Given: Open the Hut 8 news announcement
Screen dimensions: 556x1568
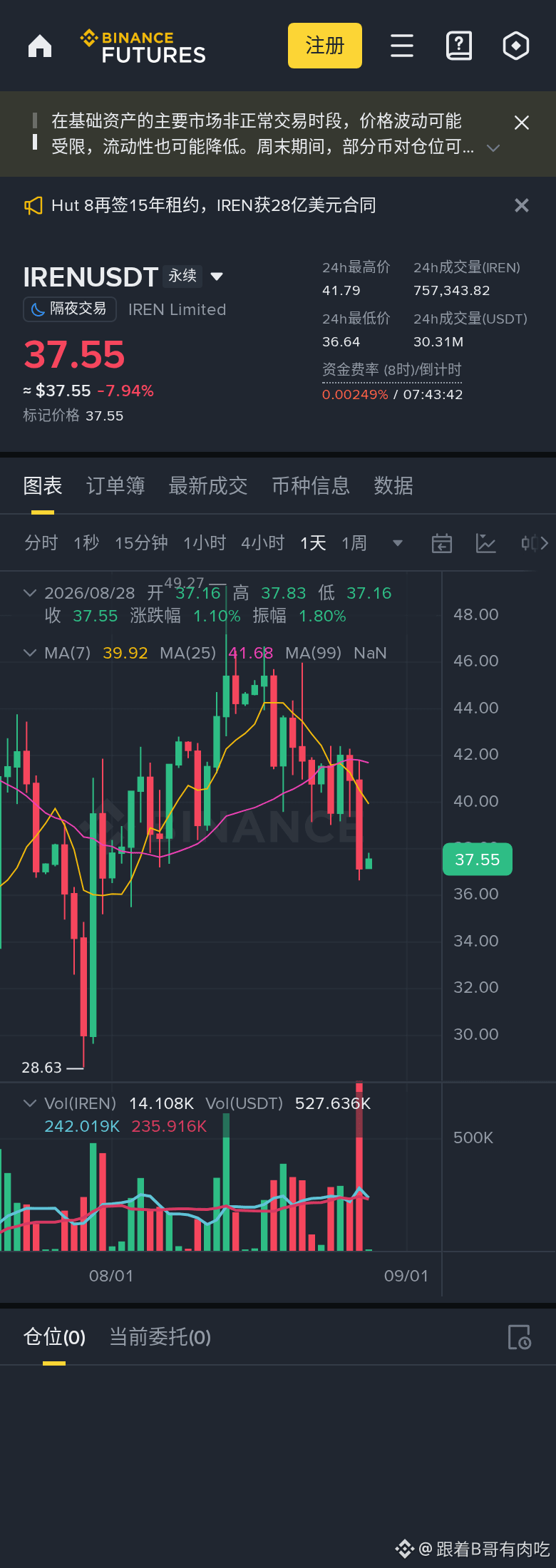Looking at the screenshot, I should [213, 205].
